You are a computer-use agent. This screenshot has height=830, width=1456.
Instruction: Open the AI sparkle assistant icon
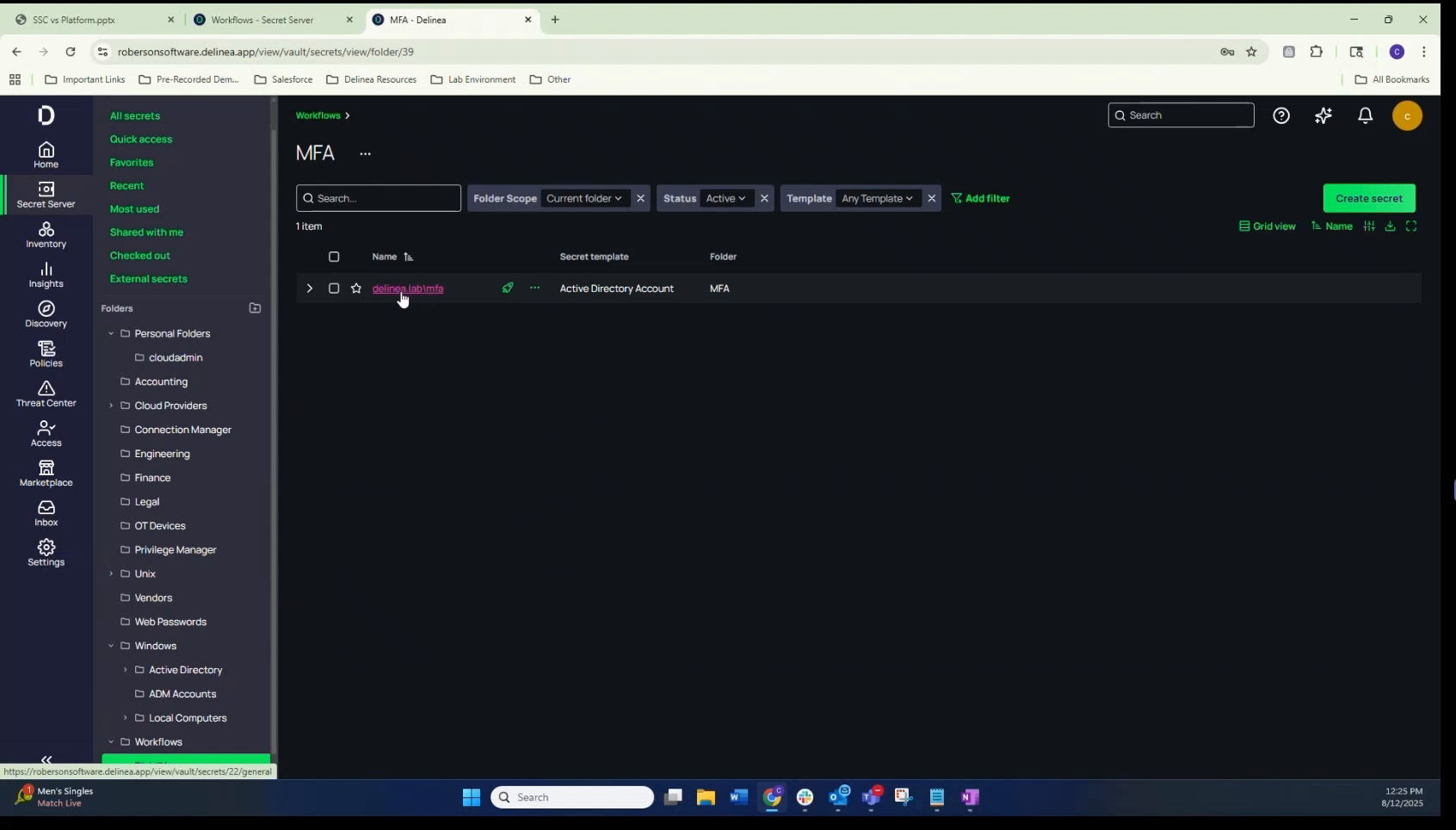[1323, 115]
